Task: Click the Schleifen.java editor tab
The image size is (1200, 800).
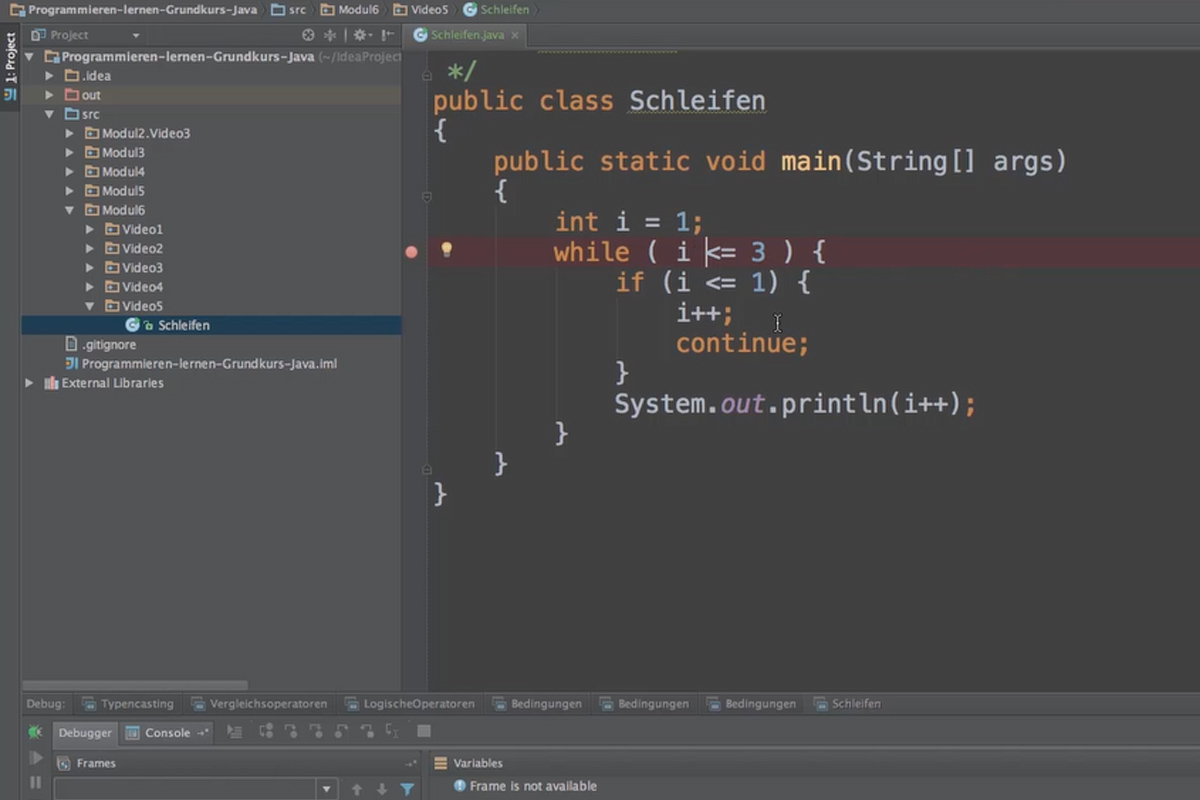Action: click(x=466, y=34)
